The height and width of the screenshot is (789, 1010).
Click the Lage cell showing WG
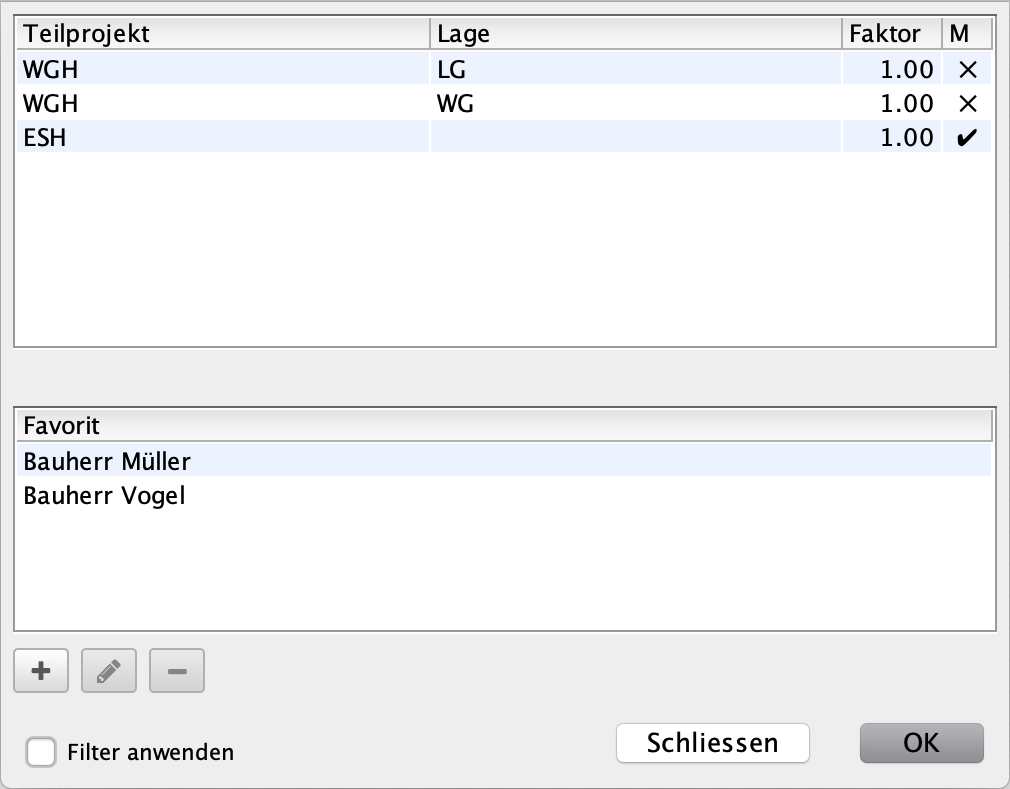(636, 104)
